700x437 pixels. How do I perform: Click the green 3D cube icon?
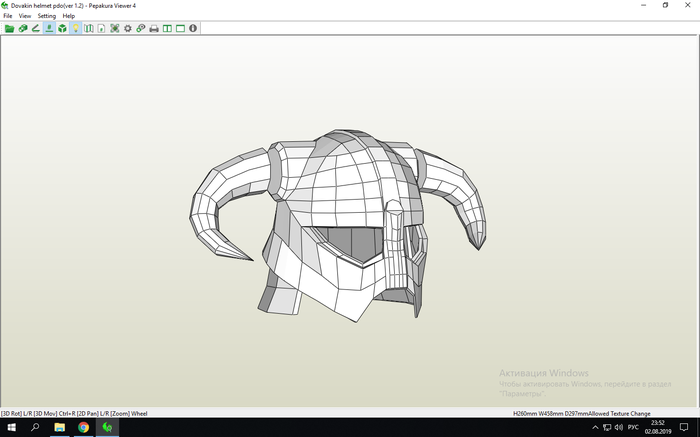(62, 28)
